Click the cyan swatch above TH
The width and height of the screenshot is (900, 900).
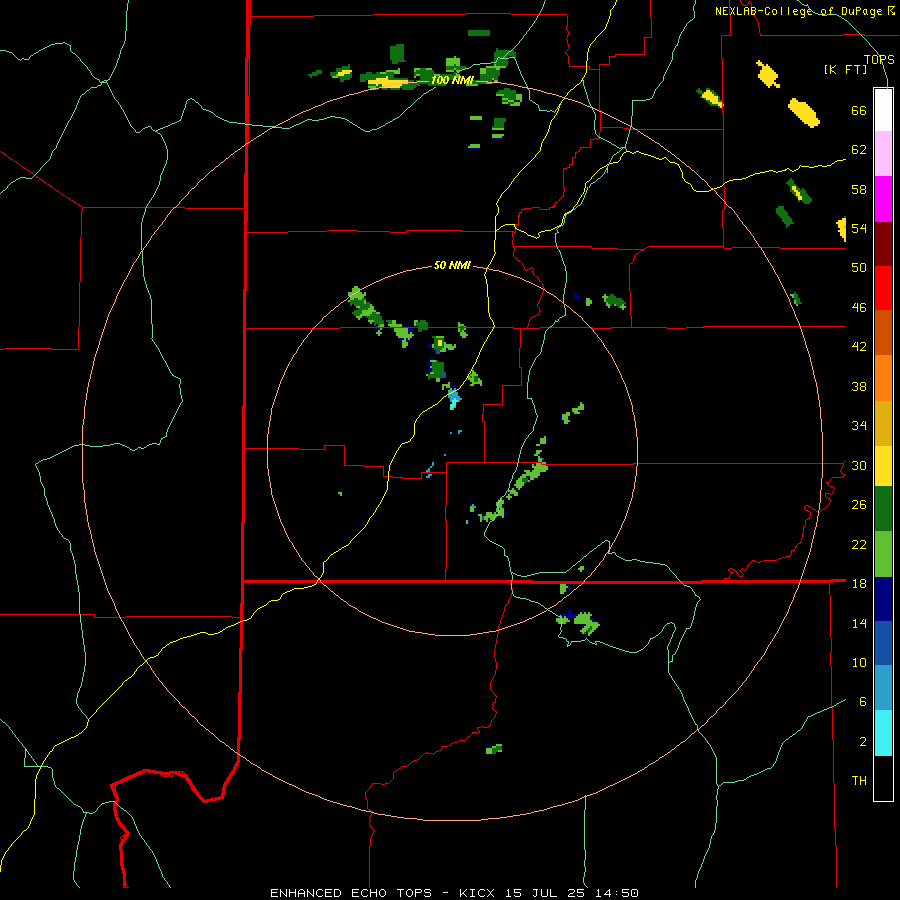[x=883, y=733]
